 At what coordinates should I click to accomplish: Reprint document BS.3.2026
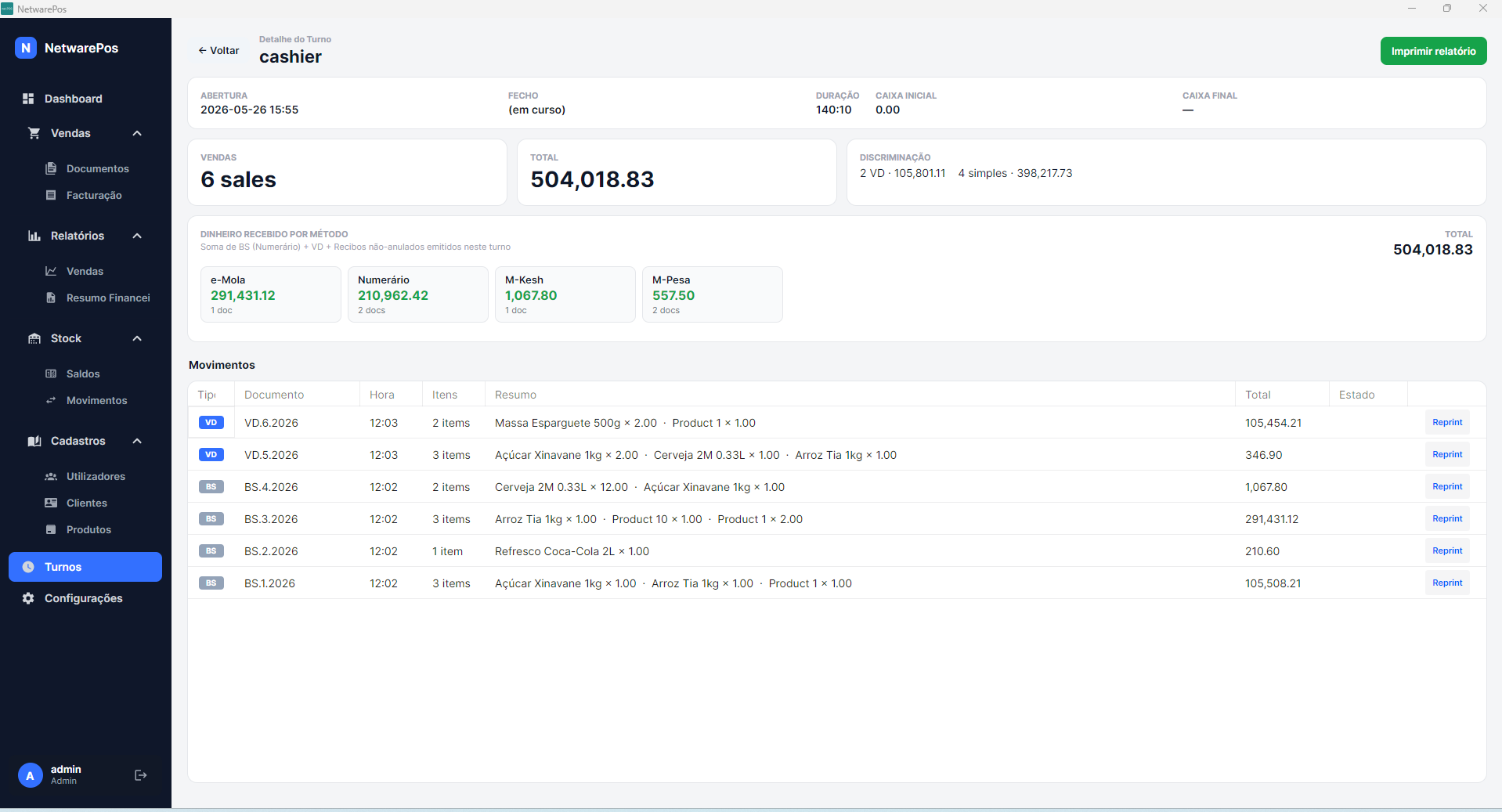point(1447,518)
